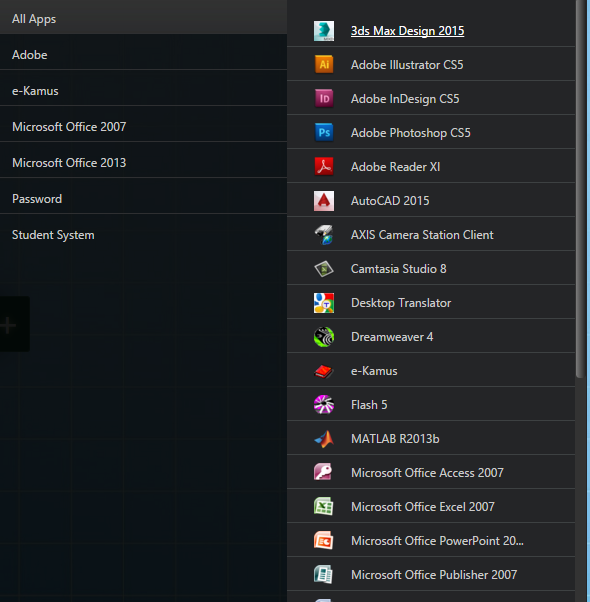Click the Adobe Reader XI label
590x602 pixels.
point(395,167)
